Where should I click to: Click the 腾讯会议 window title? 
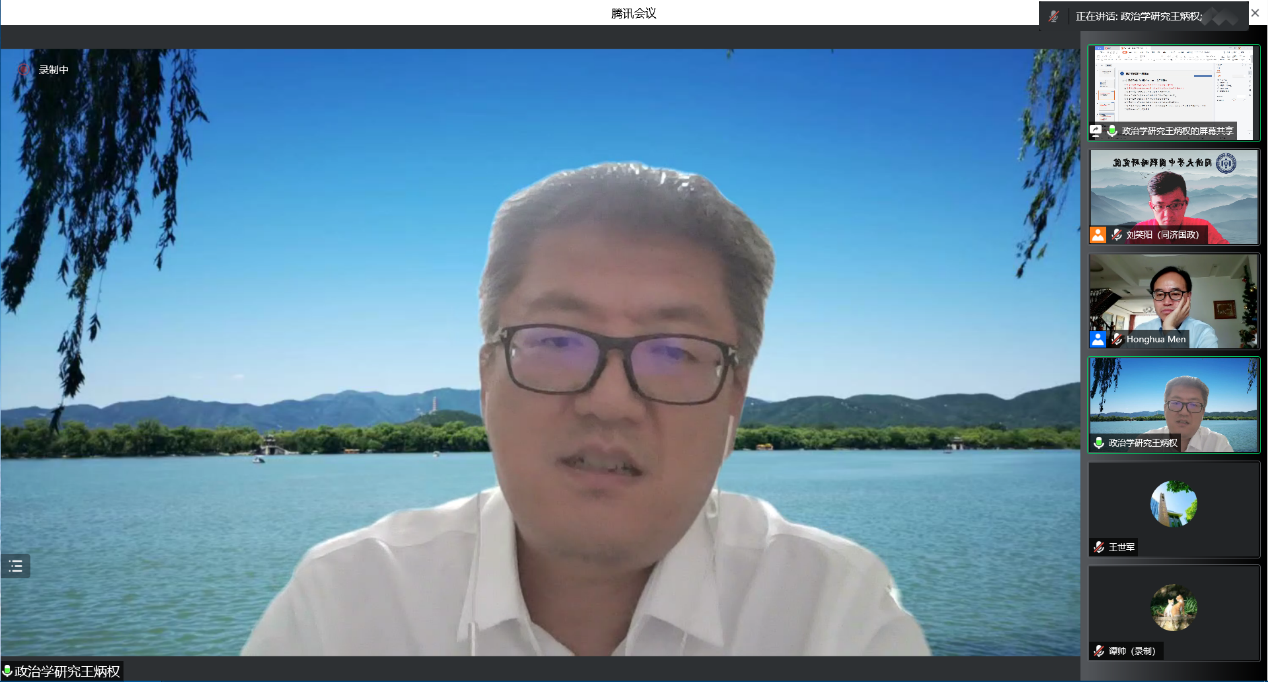pyautogui.click(x=634, y=13)
